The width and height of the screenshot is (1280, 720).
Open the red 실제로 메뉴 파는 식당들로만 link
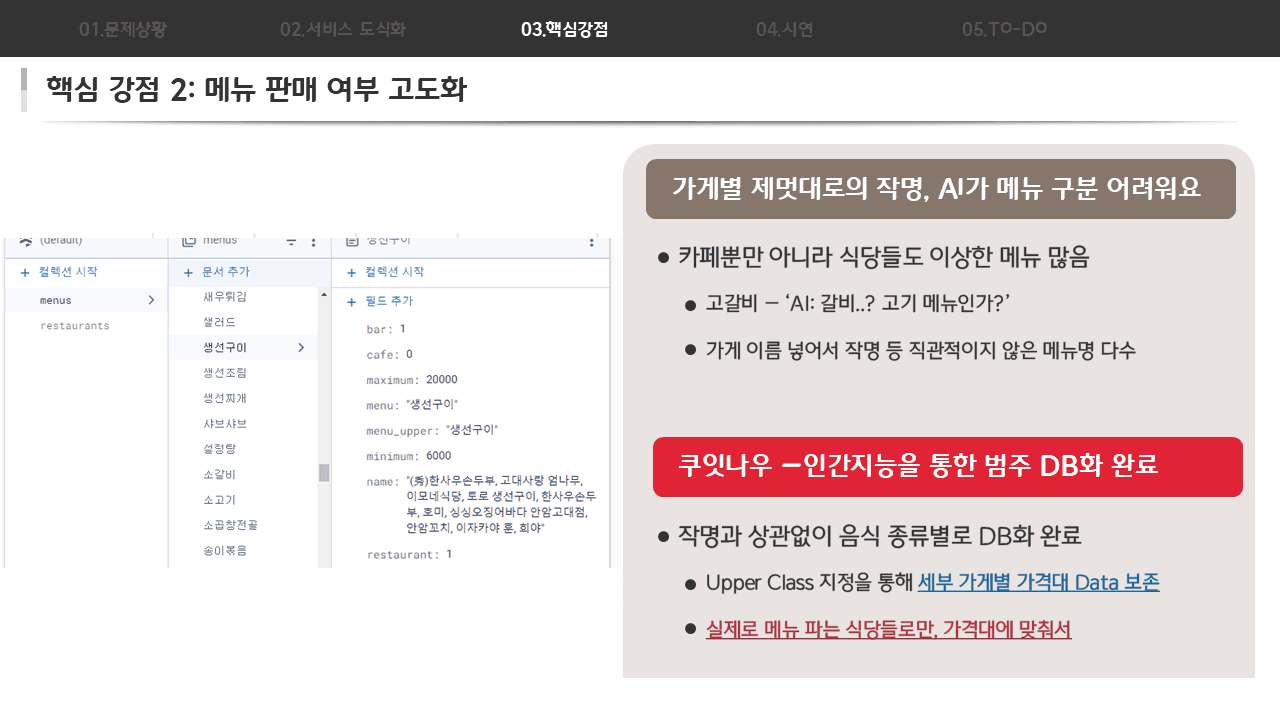click(x=888, y=629)
